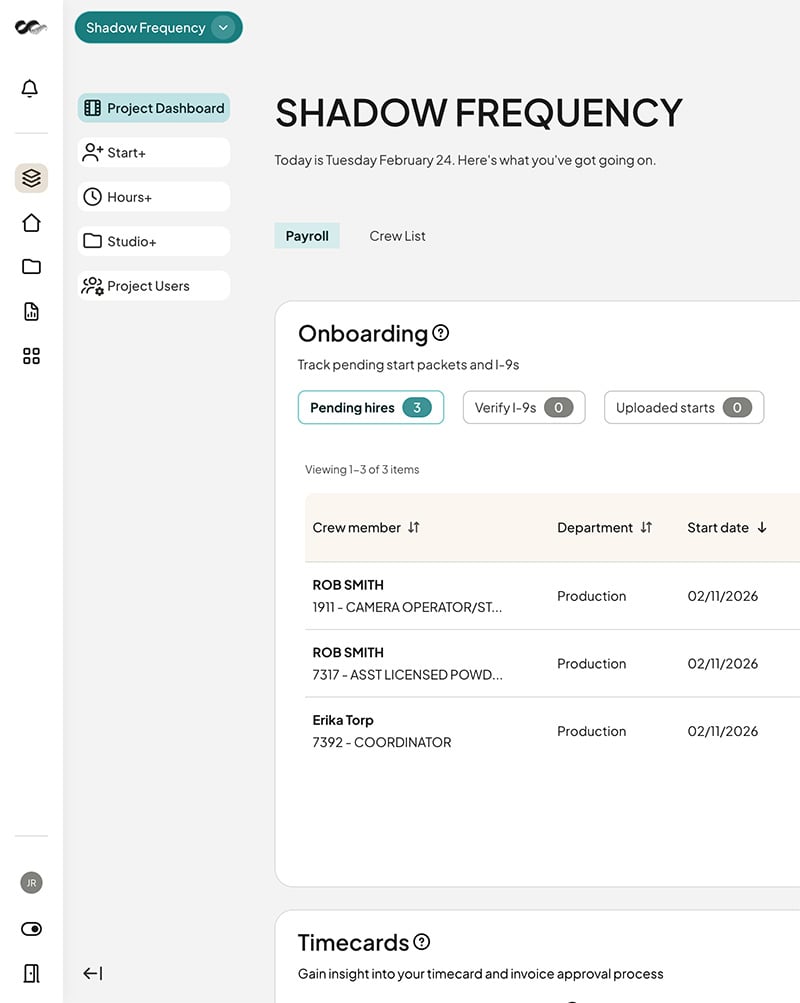Image resolution: width=800 pixels, height=1003 pixels.
Task: Select the Uploaded starts filter
Action: click(x=684, y=407)
